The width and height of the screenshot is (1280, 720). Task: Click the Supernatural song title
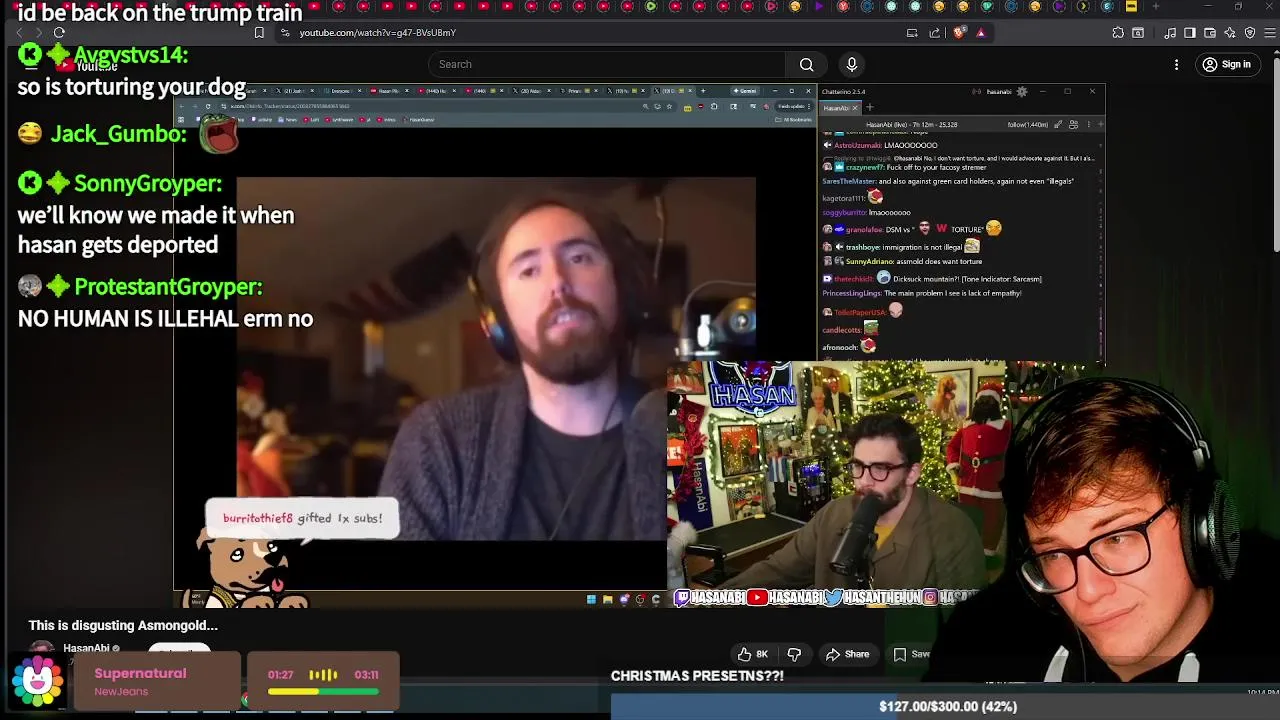[140, 673]
